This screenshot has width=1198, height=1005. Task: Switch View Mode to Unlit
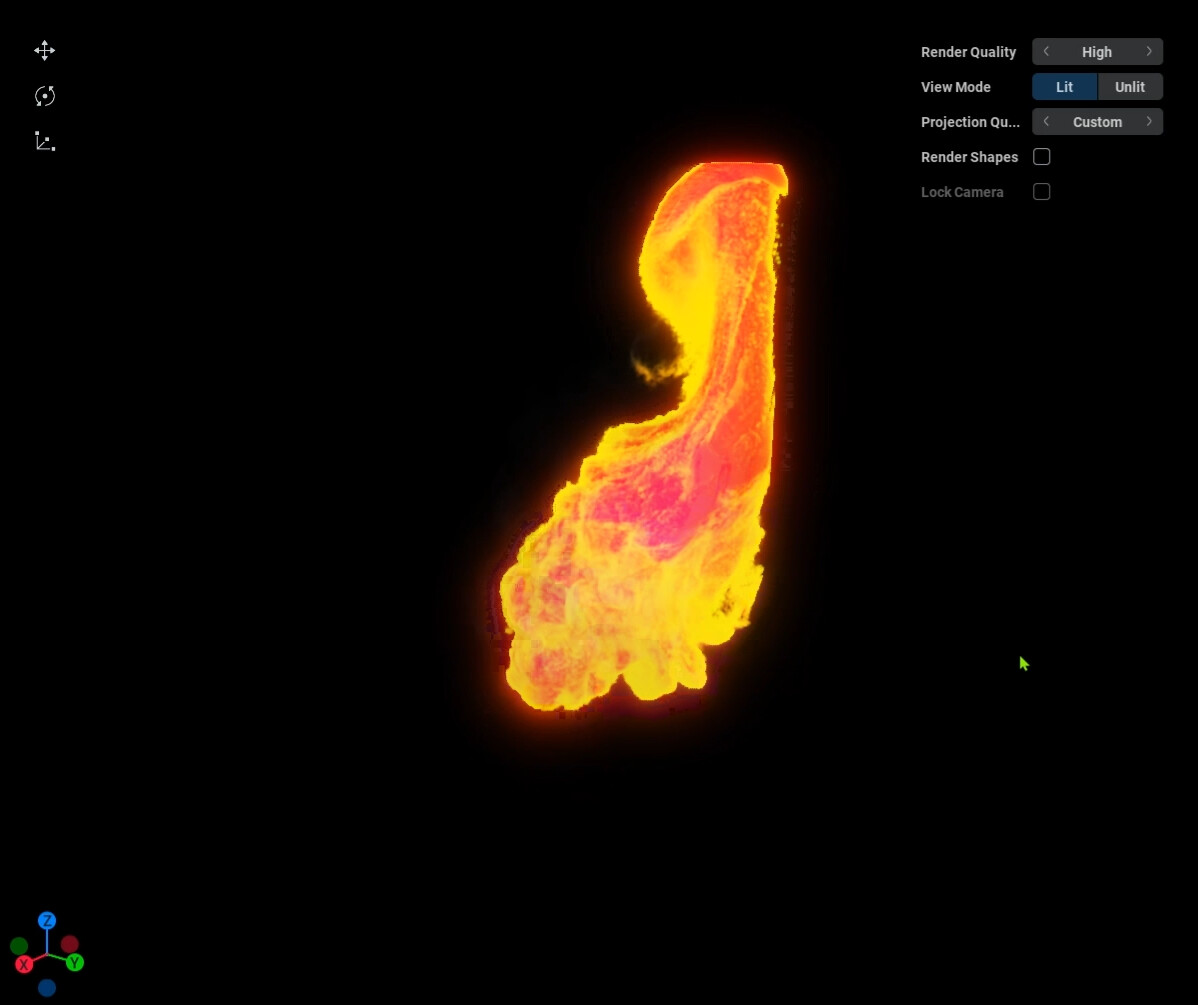(x=1130, y=87)
